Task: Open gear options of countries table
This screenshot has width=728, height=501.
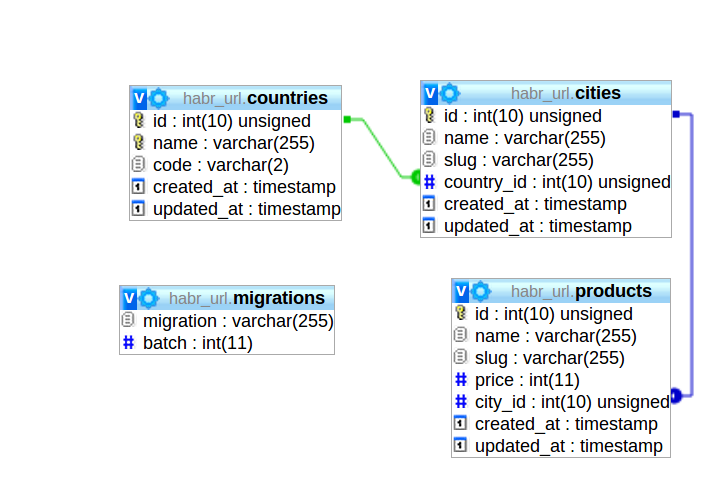Action: click(x=158, y=98)
